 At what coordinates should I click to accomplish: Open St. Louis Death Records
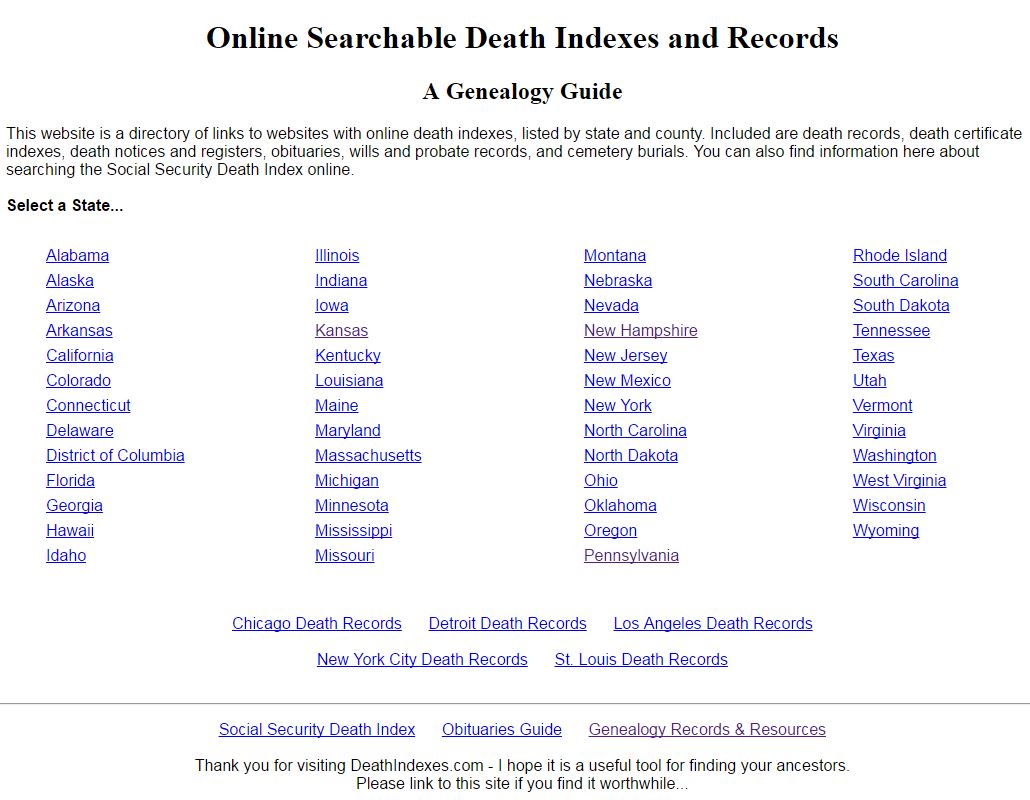coord(640,659)
